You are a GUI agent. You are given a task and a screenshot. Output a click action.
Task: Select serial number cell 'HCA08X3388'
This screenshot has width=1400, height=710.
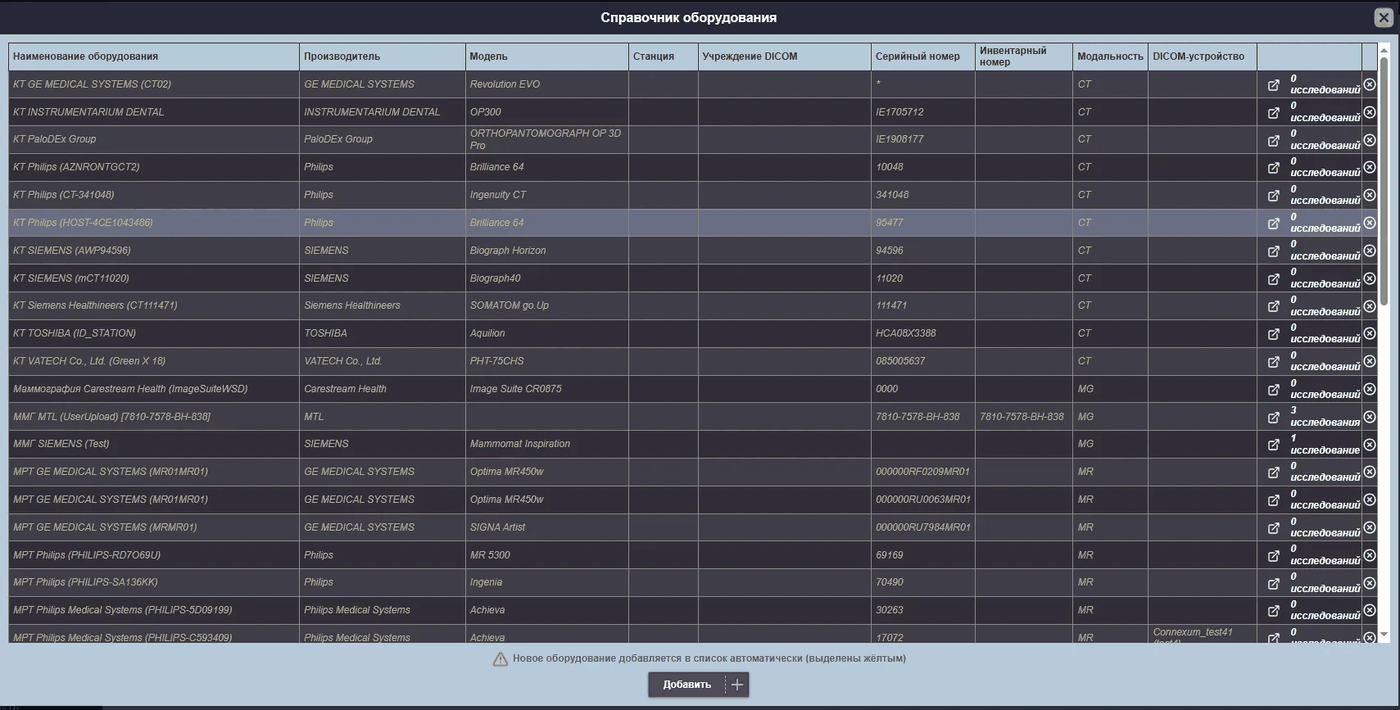[923, 333]
